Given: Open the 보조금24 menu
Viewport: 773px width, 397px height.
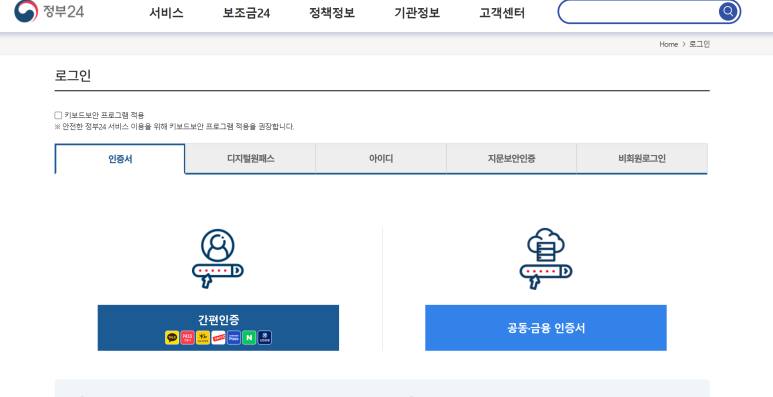Looking at the screenshot, I should [x=246, y=13].
